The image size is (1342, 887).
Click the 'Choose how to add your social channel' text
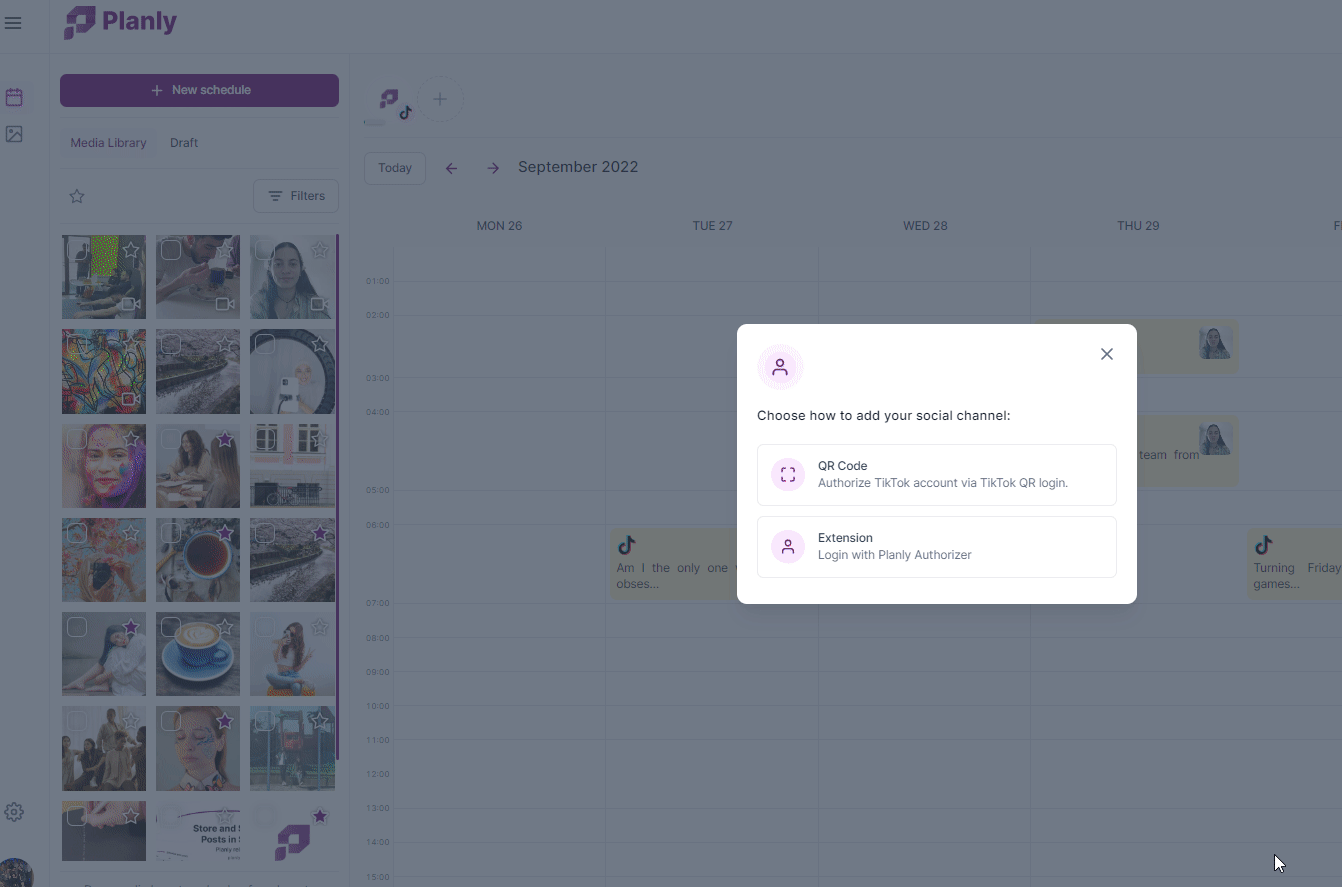[884, 415]
